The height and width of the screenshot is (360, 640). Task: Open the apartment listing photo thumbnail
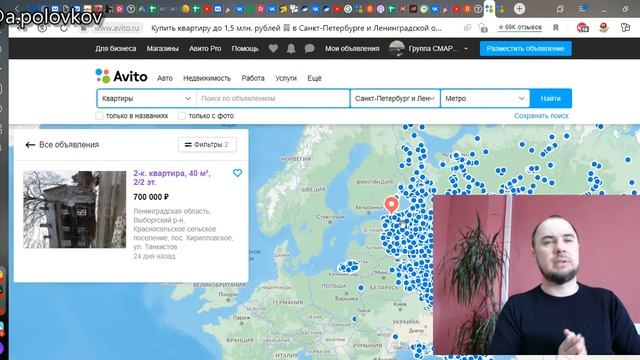(x=75, y=209)
